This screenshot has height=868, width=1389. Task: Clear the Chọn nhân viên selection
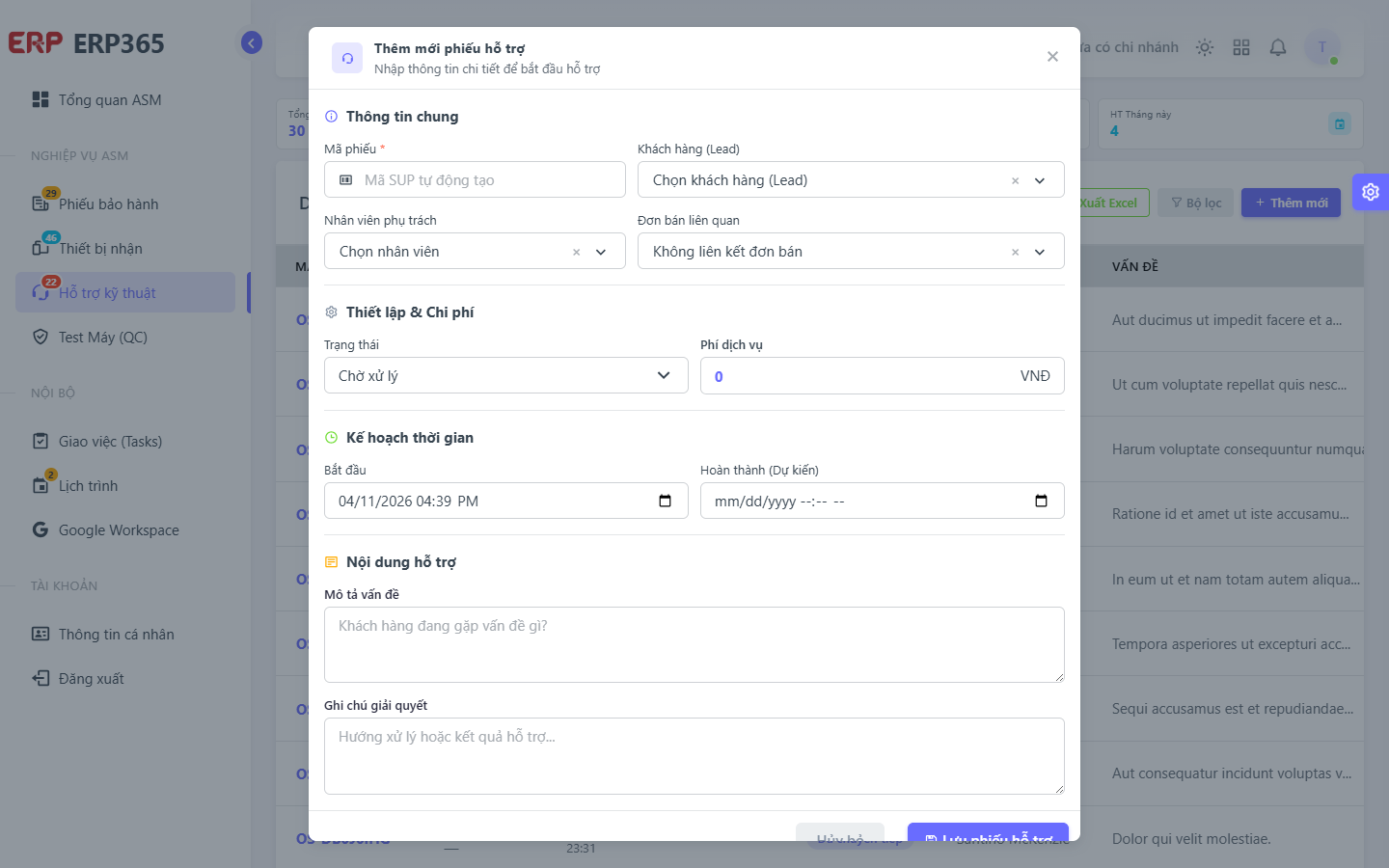tap(576, 252)
